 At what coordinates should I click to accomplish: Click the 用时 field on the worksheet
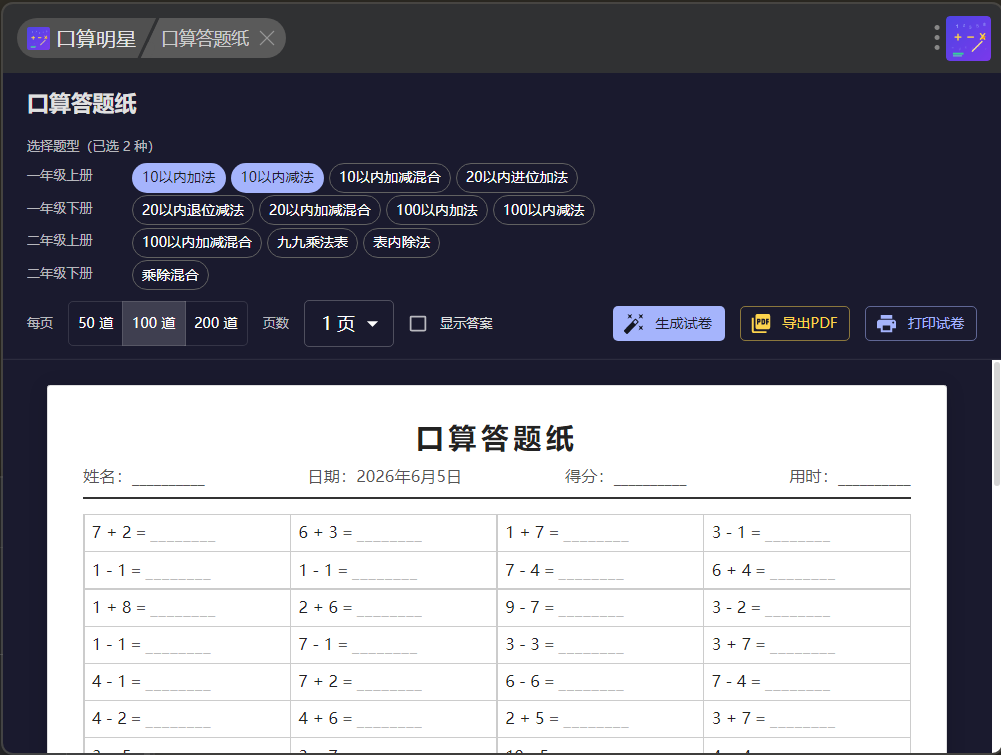[x=850, y=477]
